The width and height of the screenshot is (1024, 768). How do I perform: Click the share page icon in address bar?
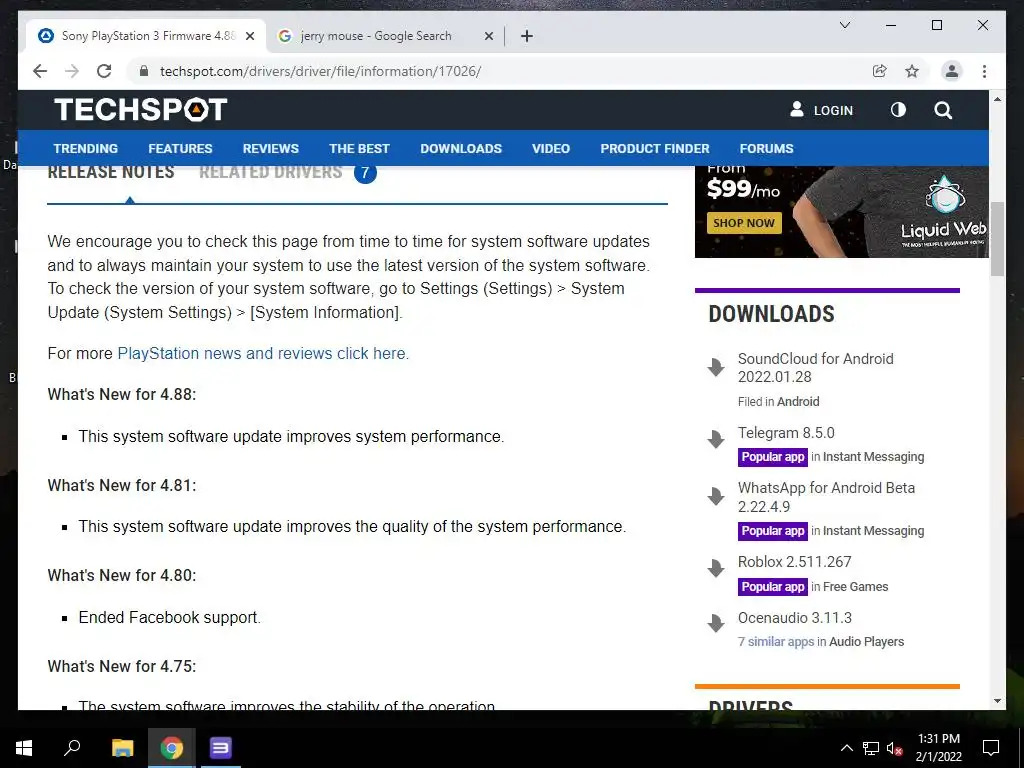(880, 71)
